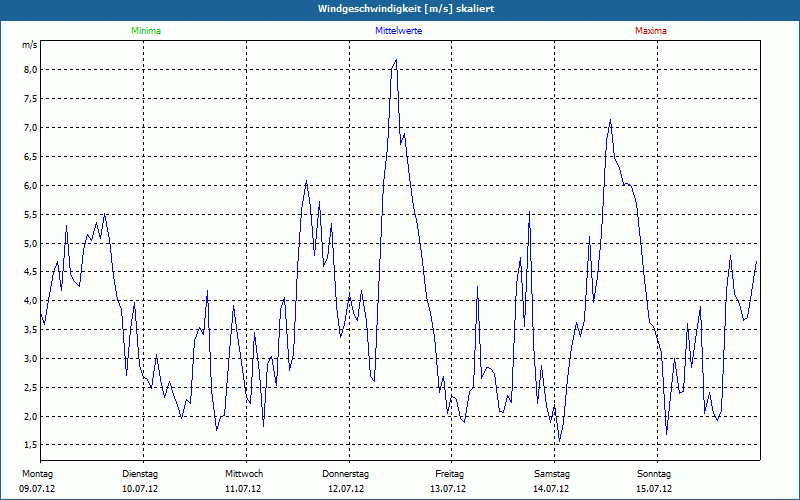Click the red Maxima legend label
Screen dimensions: 800x500
[651, 31]
